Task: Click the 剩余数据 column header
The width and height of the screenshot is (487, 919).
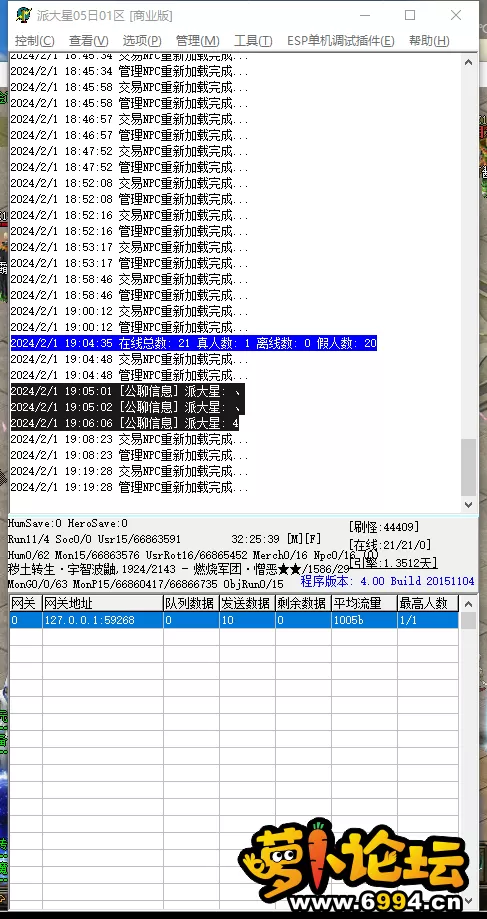Action: (303, 603)
